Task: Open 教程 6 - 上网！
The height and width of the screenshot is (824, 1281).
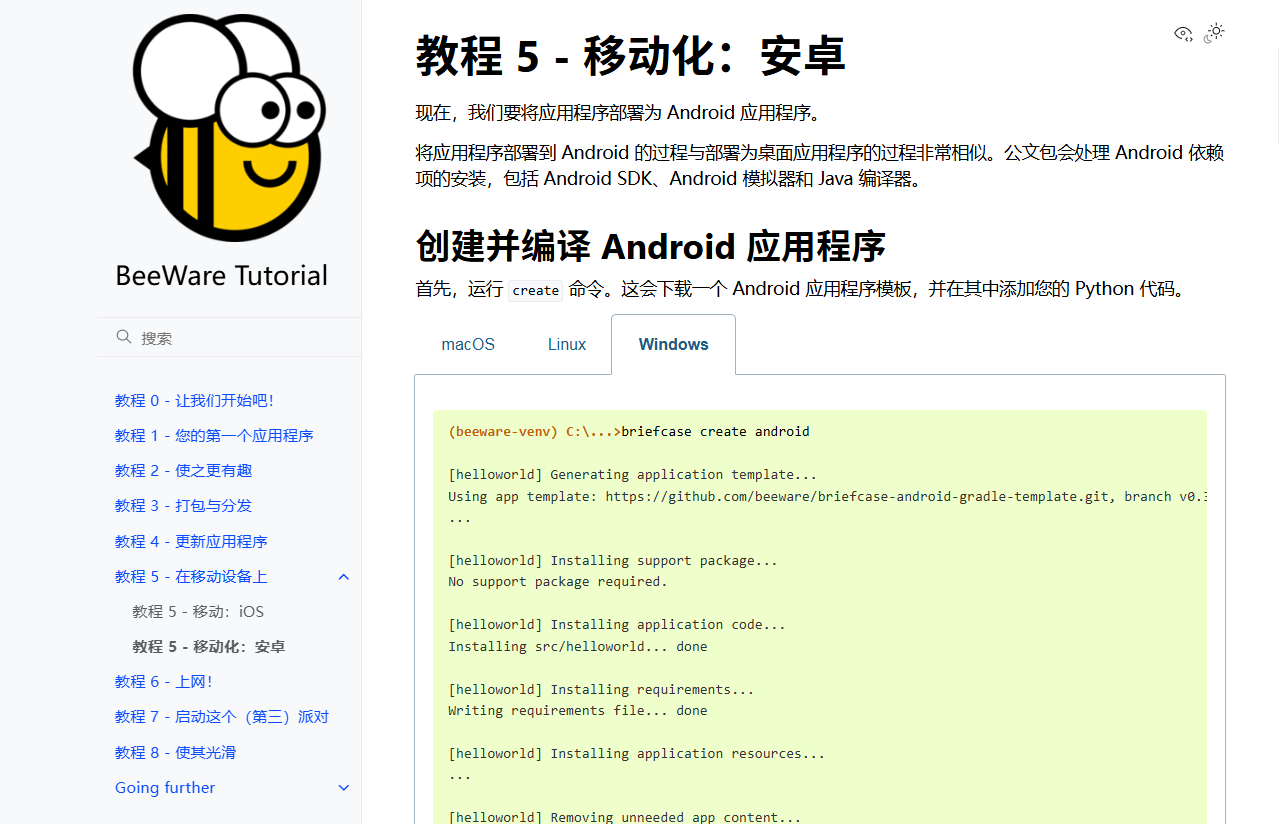Action: 164,682
